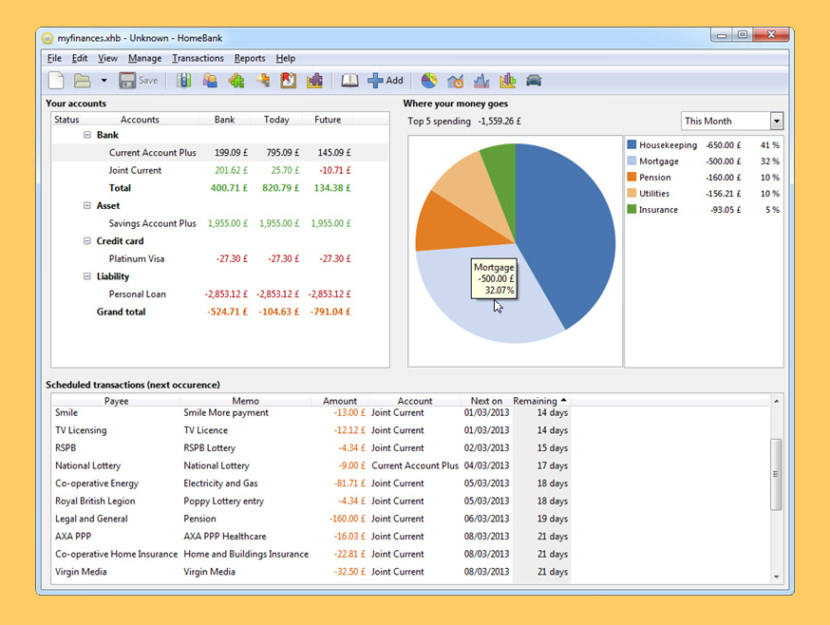Collapse the Bank account group
Viewport: 830px width, 625px height.
(x=87, y=135)
